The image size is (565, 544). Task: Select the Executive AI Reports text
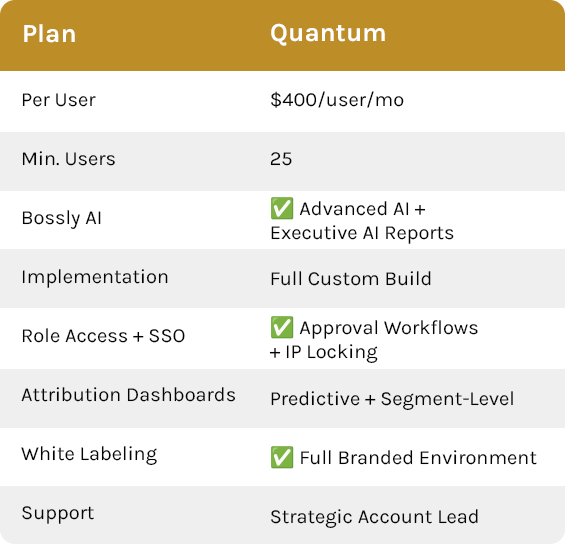click(x=362, y=233)
